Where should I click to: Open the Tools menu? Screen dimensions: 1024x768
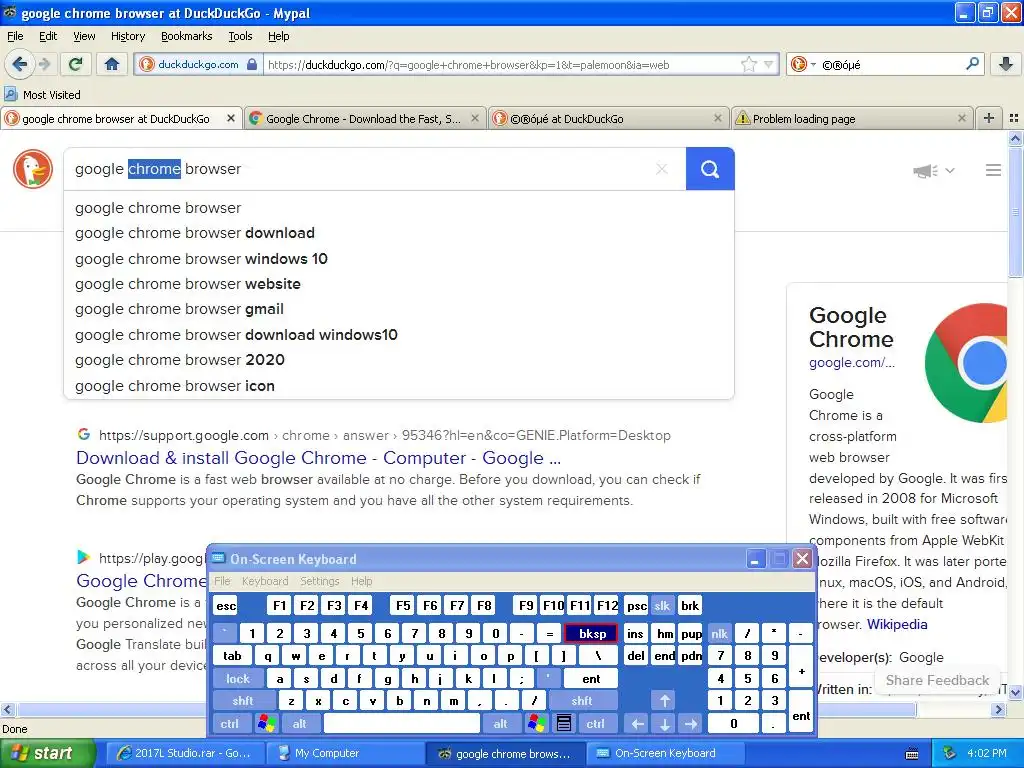[x=240, y=36]
